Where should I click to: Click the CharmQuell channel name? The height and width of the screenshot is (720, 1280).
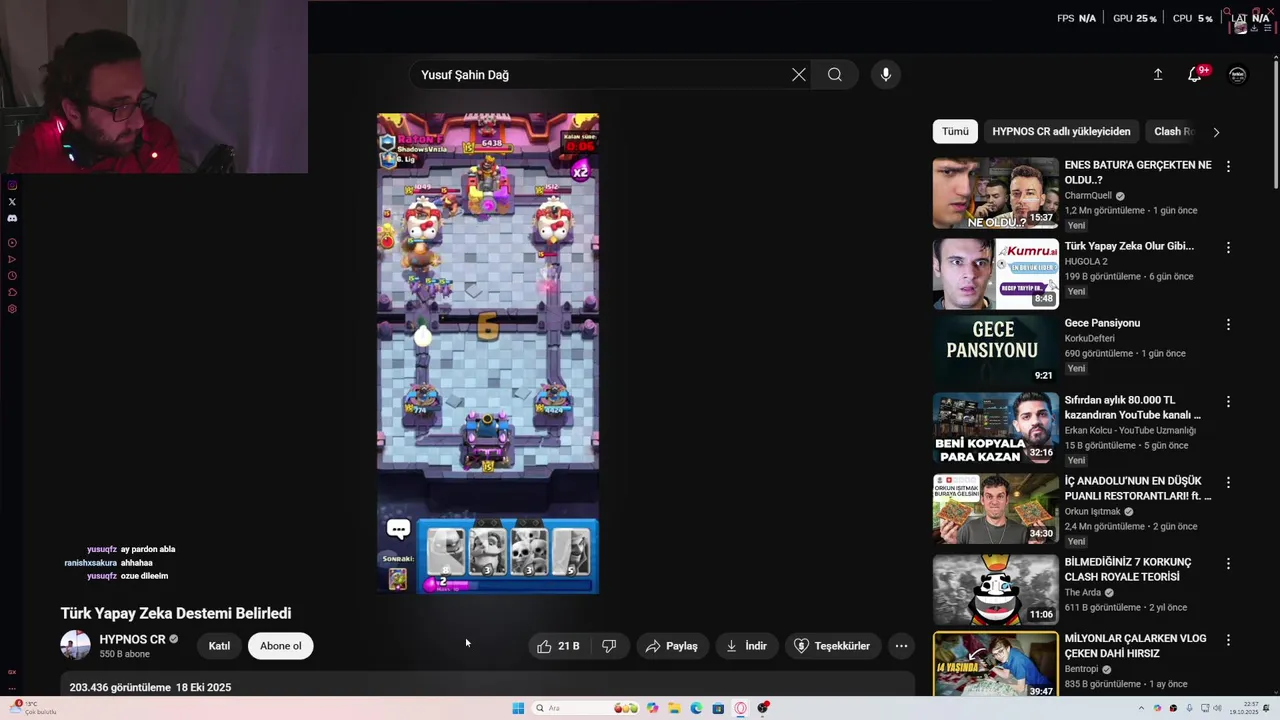coord(1088,196)
